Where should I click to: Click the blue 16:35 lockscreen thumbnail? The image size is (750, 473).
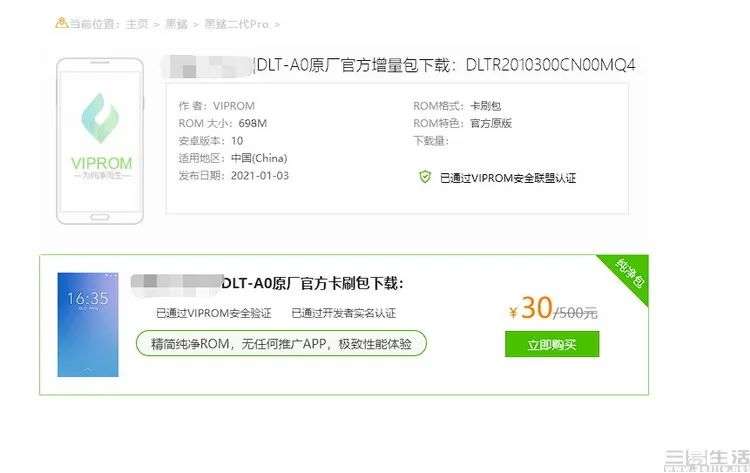88,325
